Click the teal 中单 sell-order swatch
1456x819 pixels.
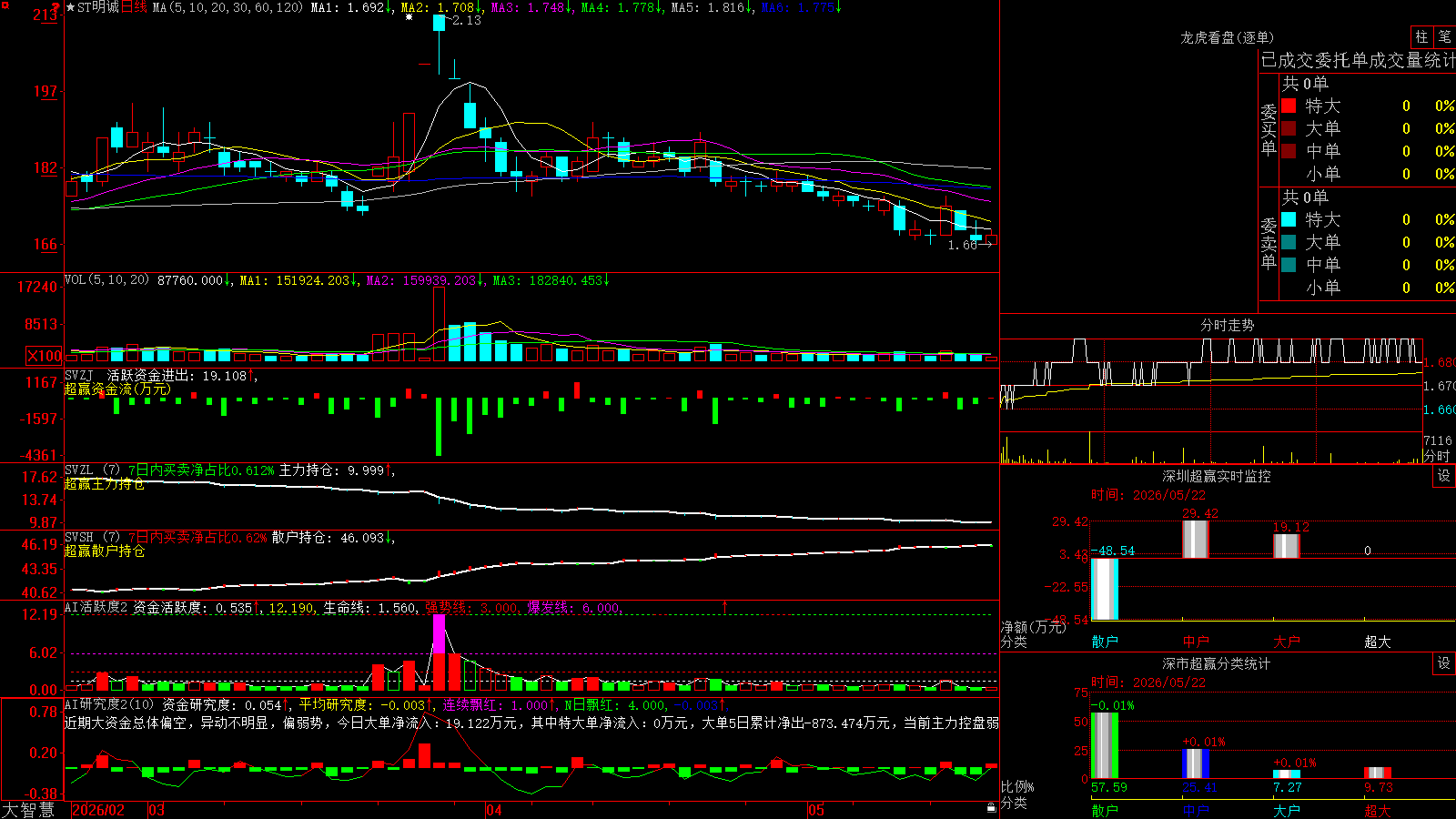click(x=1289, y=264)
